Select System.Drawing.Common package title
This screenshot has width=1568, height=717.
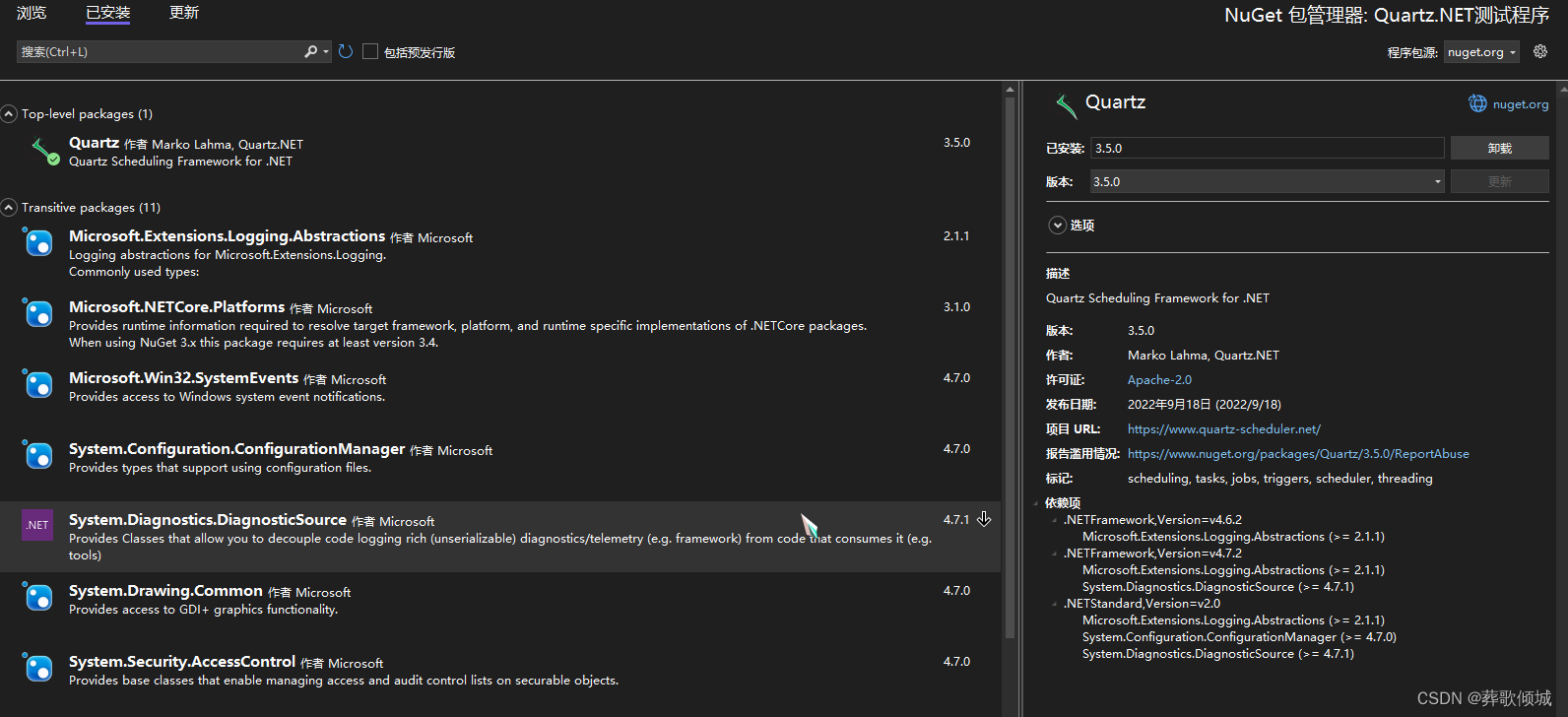165,591
